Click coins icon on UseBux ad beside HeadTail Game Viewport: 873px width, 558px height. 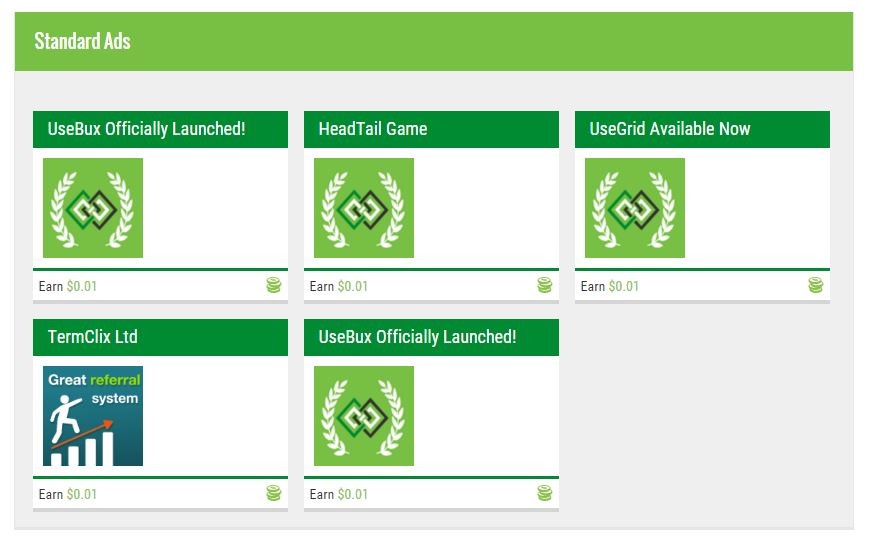tap(273, 285)
